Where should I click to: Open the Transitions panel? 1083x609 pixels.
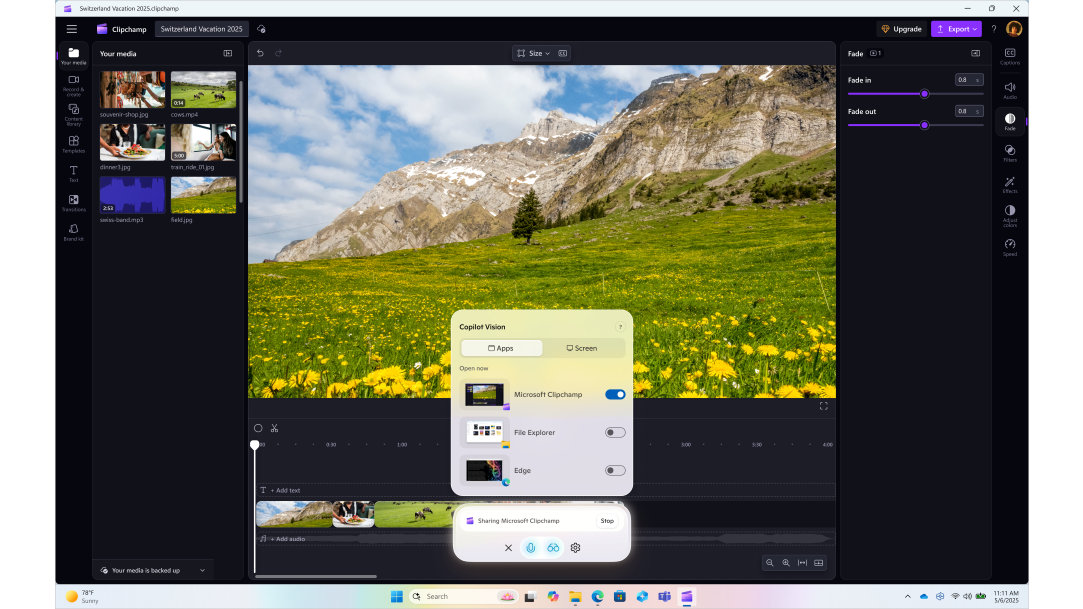click(73, 203)
